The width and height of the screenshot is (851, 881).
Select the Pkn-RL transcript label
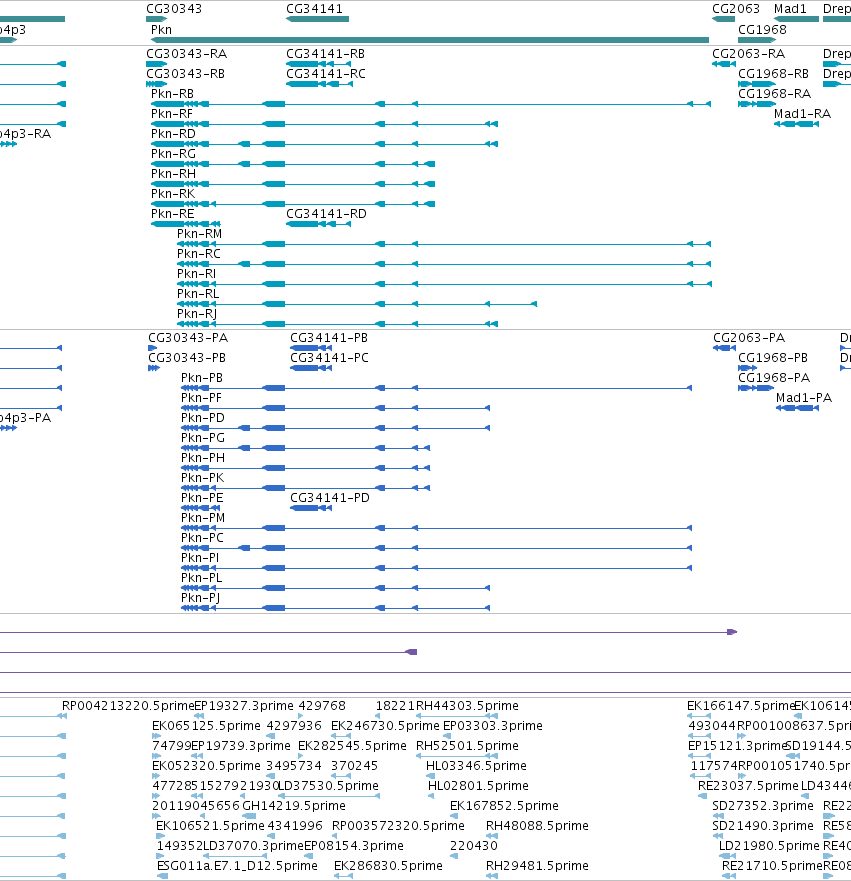198,293
